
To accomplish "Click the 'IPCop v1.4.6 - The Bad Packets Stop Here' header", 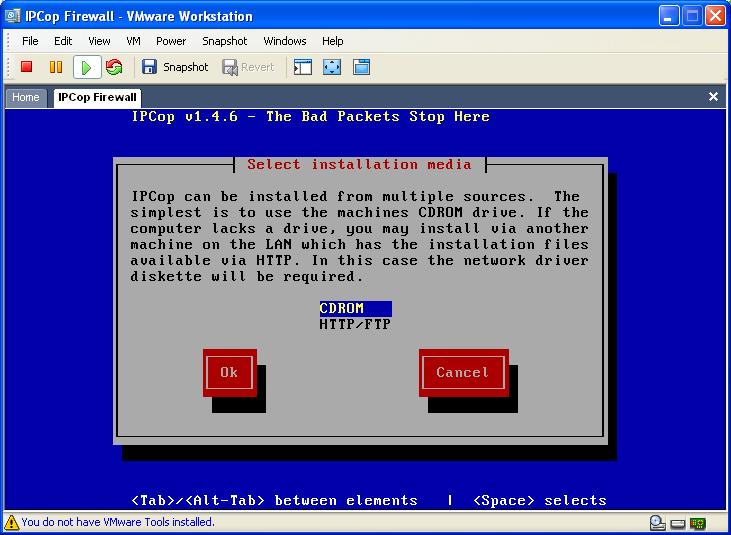I will (310, 117).
